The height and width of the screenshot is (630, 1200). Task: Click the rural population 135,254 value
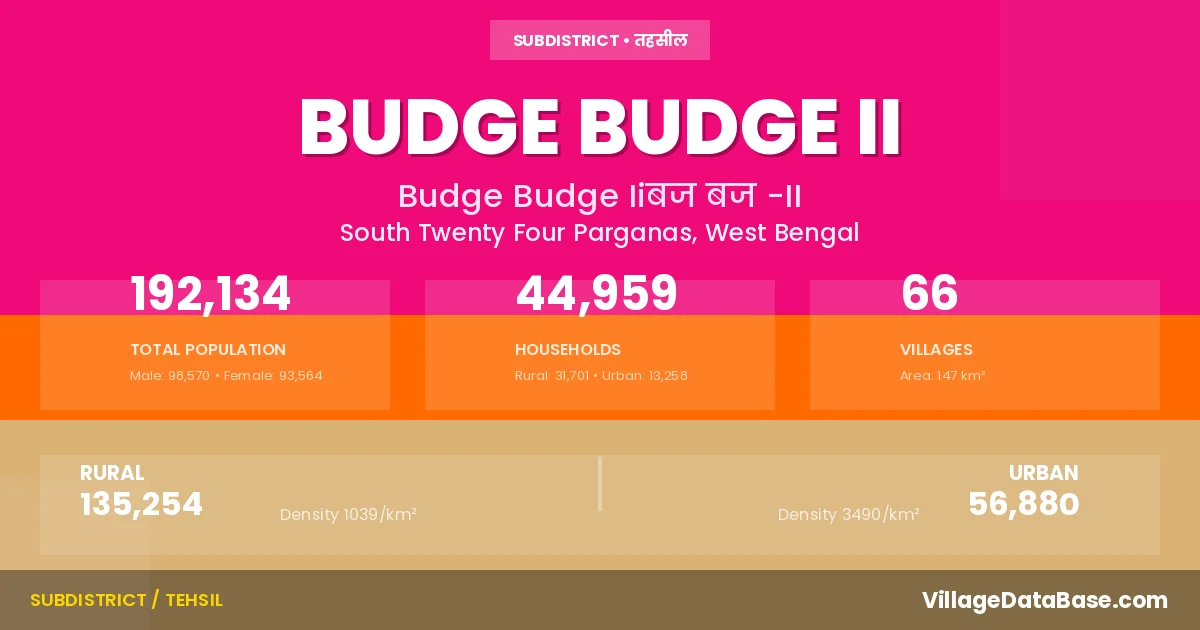pyautogui.click(x=141, y=505)
